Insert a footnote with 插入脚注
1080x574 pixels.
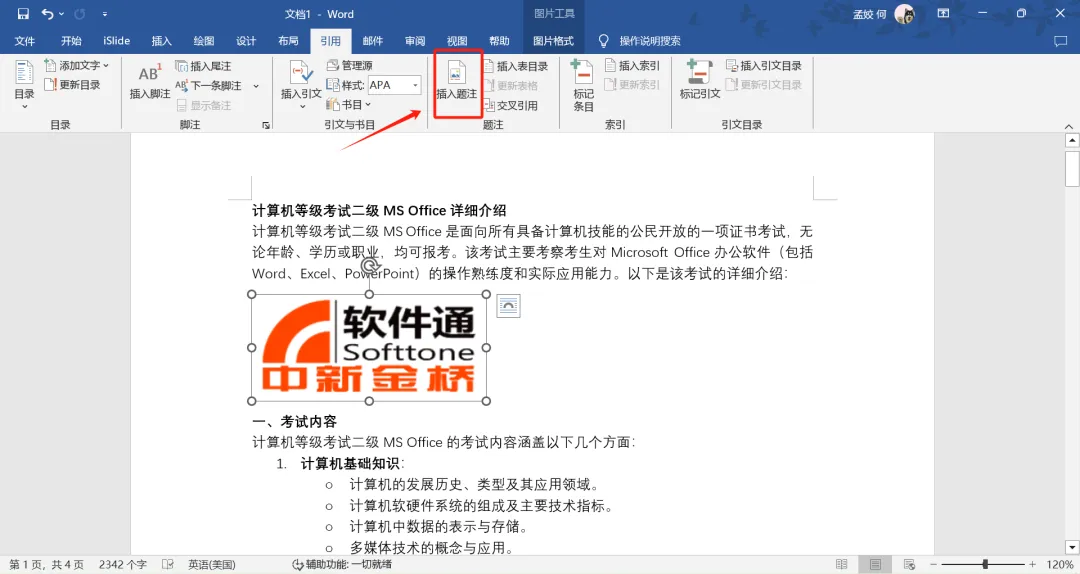pyautogui.click(x=149, y=82)
